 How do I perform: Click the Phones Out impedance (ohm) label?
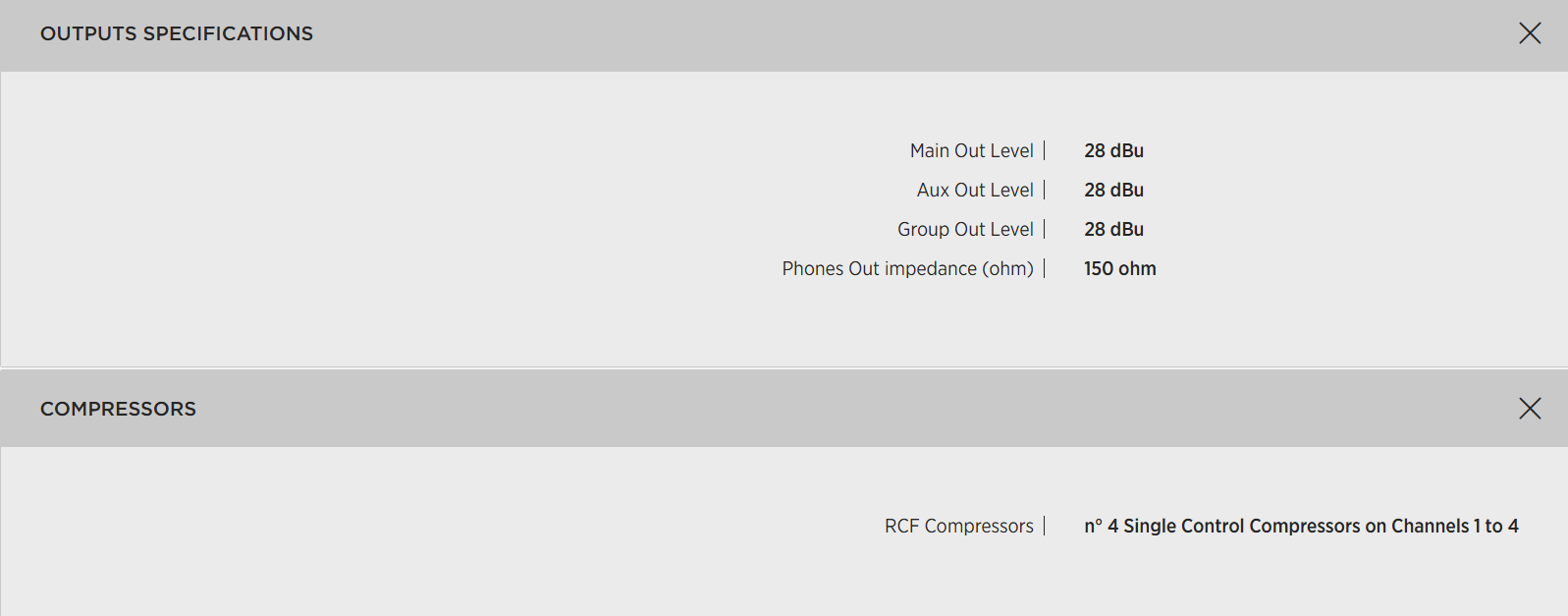[x=907, y=268]
